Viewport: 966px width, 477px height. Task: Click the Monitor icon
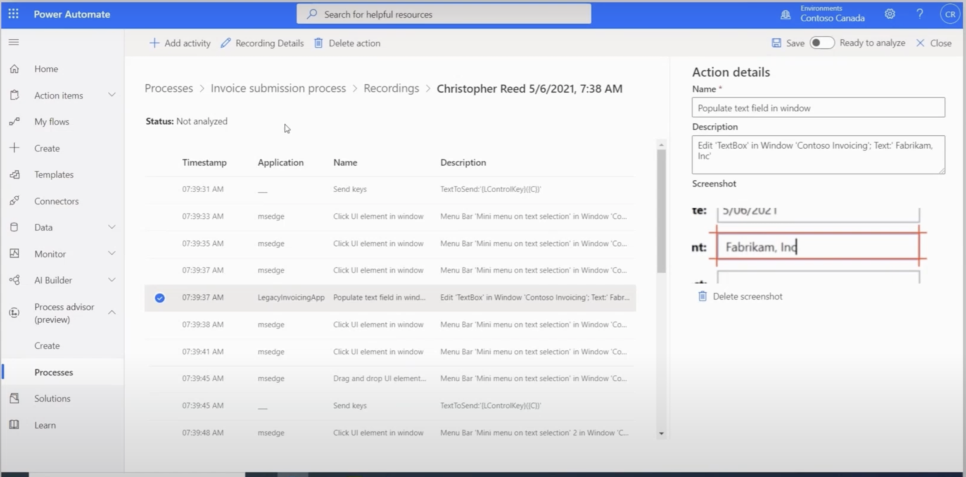tap(14, 253)
